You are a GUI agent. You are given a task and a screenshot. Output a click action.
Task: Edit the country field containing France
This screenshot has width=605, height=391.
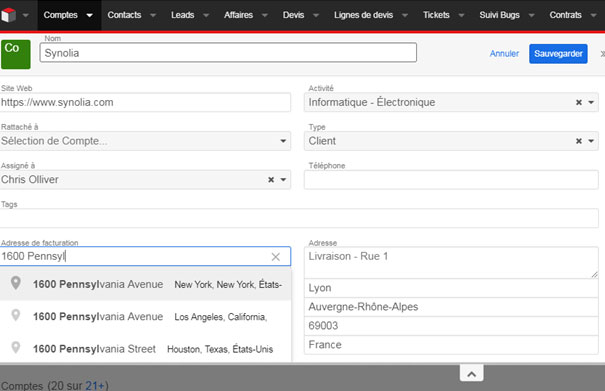coord(451,345)
